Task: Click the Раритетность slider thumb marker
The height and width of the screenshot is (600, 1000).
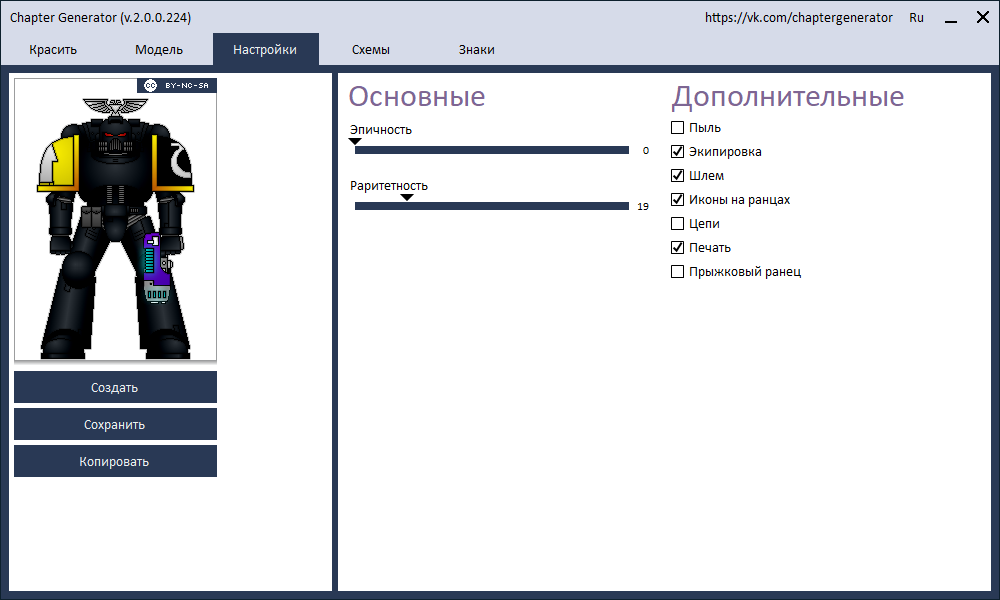Action: pyautogui.click(x=407, y=198)
